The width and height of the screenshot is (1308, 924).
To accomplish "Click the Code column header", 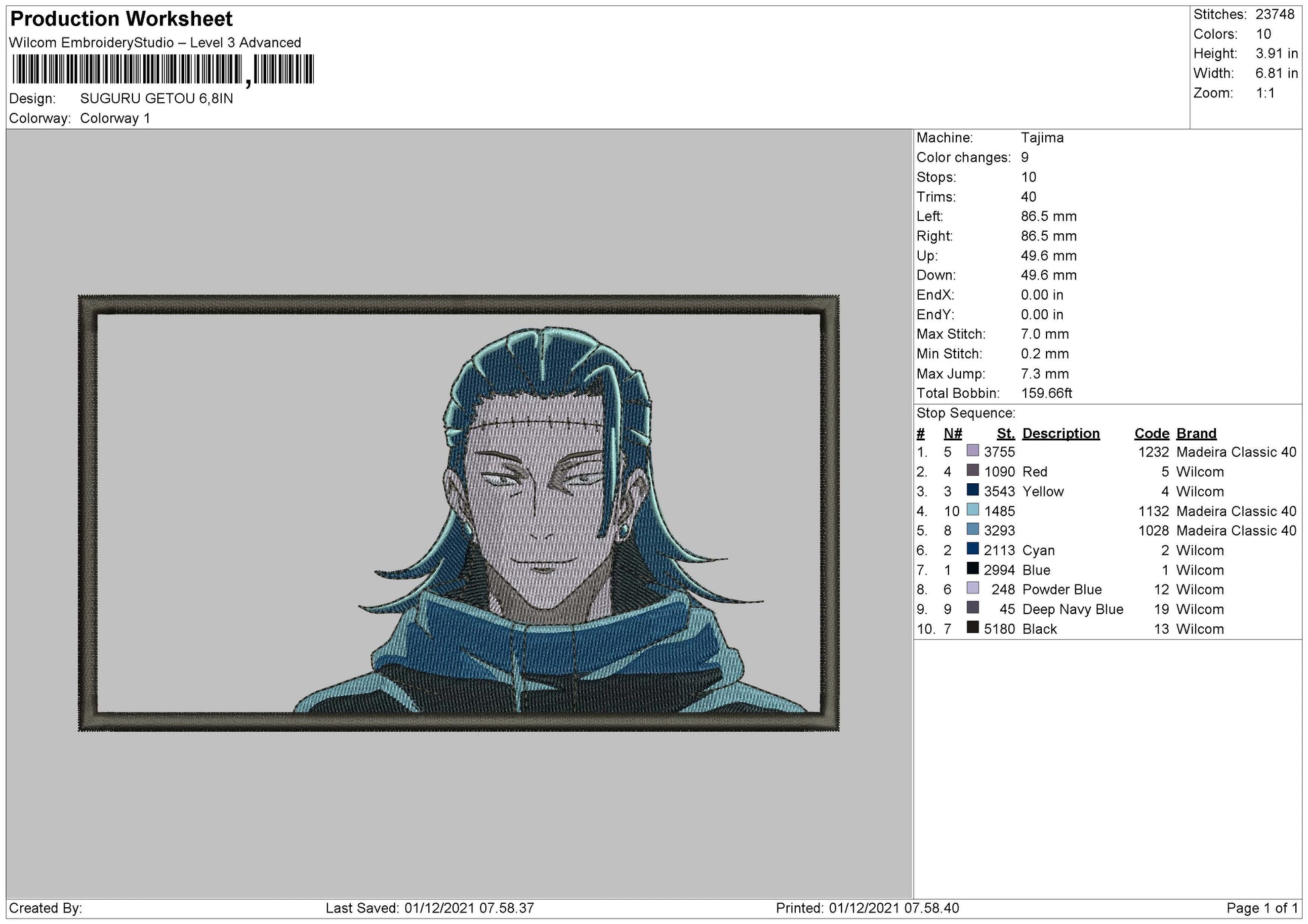I will pos(1151,433).
